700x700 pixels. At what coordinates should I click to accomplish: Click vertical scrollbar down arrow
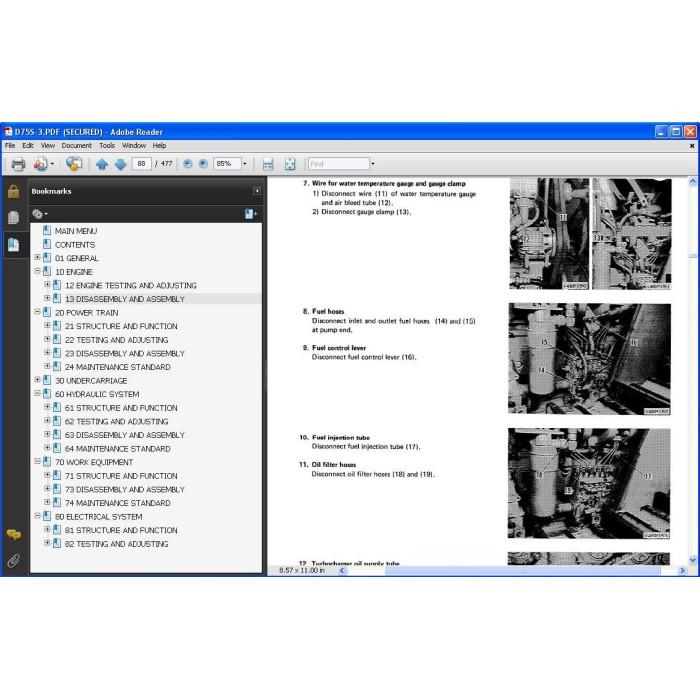[693, 560]
